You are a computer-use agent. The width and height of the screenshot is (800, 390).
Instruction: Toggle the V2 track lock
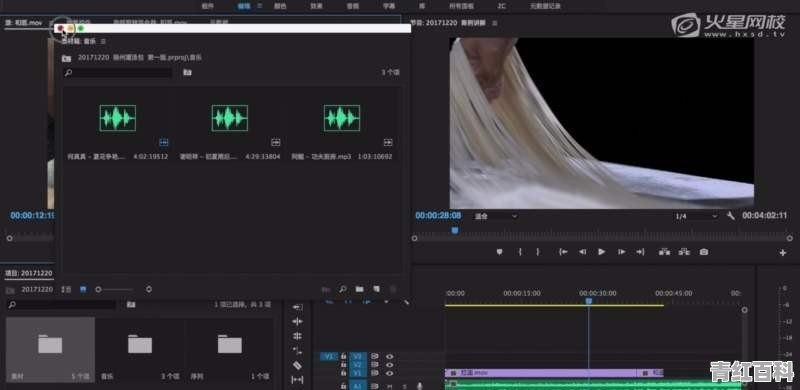point(343,364)
